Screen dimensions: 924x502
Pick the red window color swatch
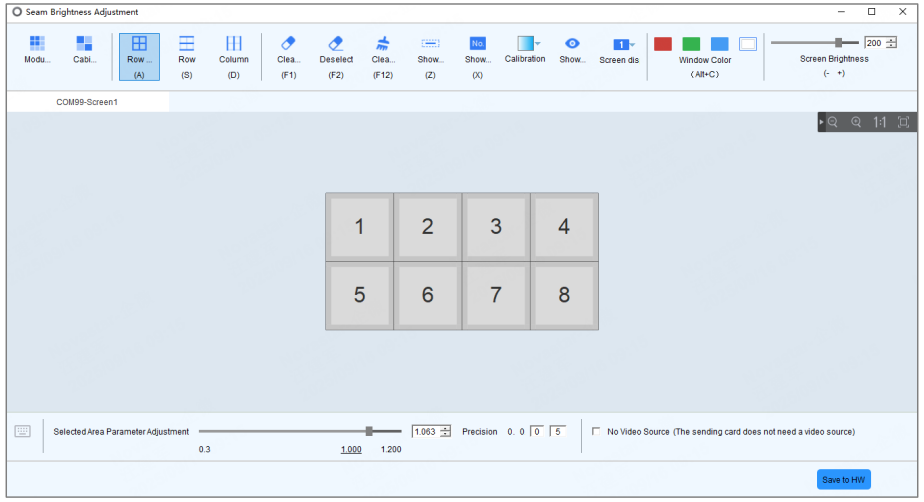point(663,44)
